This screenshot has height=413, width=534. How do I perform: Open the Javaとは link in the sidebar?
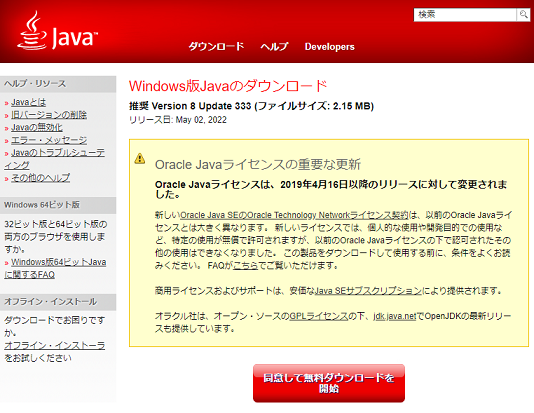coord(29,102)
